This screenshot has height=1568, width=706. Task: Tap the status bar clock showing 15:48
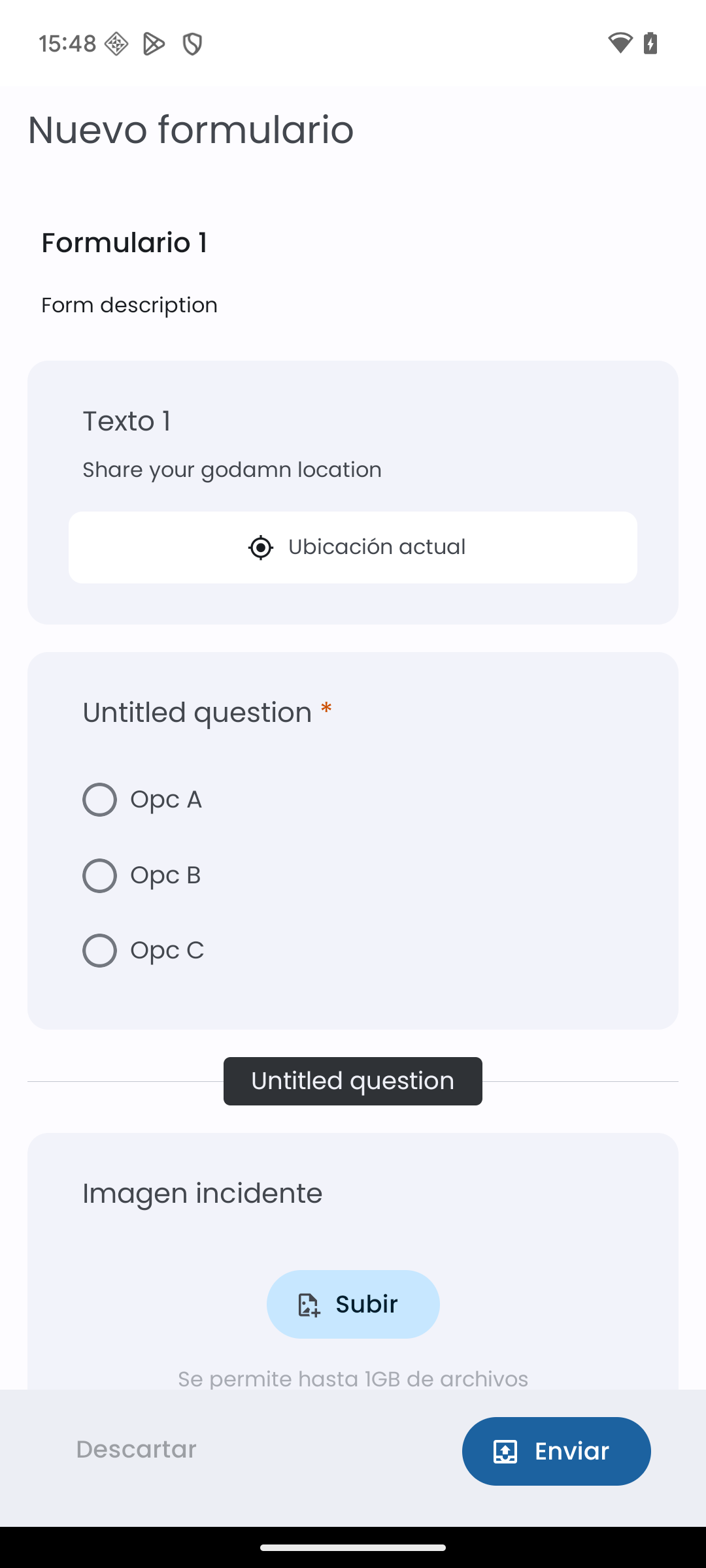tap(67, 44)
